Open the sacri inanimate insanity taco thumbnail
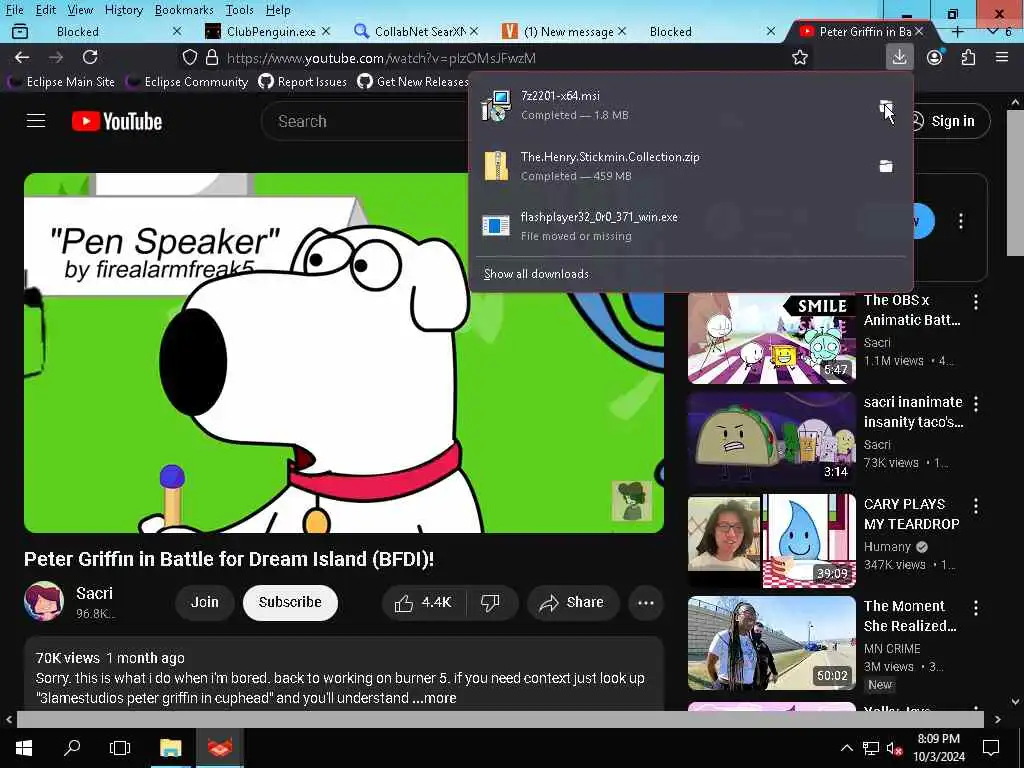1024x768 pixels. pyautogui.click(x=771, y=440)
